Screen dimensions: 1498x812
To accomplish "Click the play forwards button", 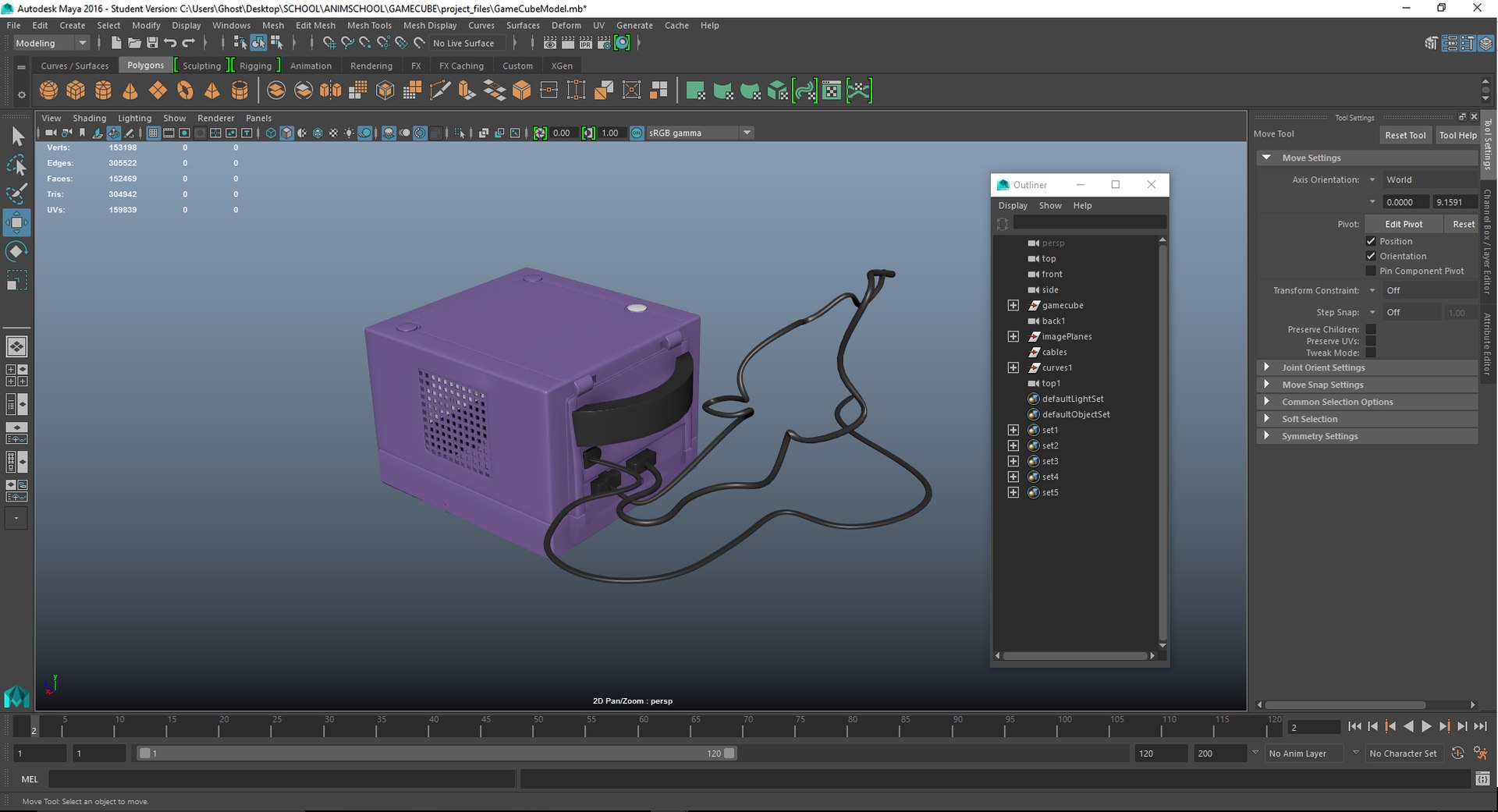I will pyautogui.click(x=1426, y=726).
